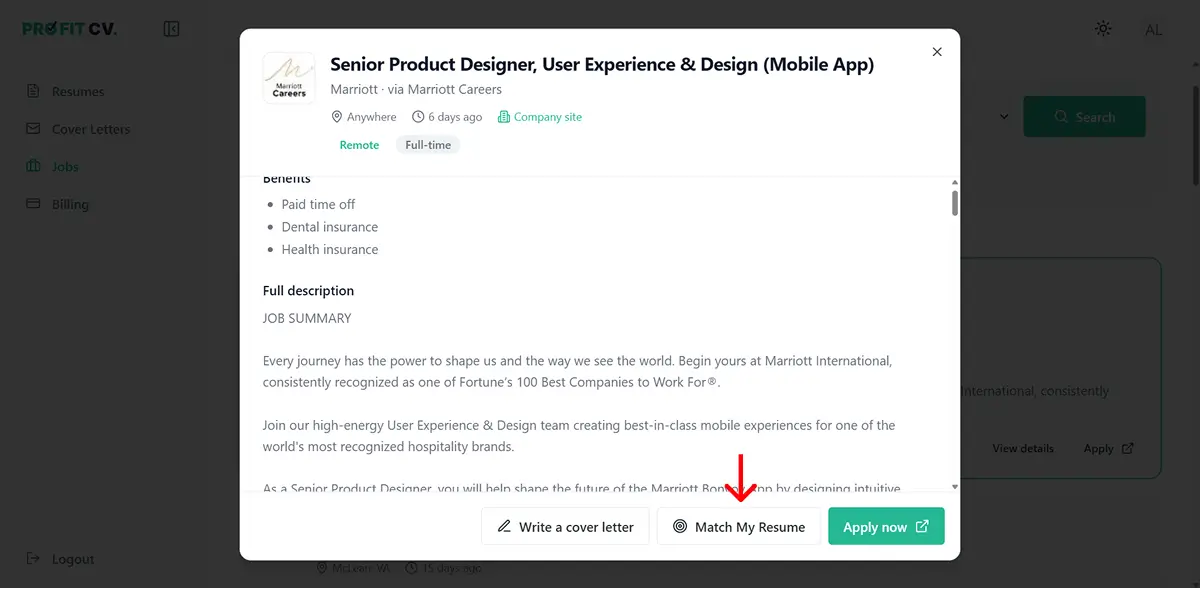Click the Logout icon
Image resolution: width=1200 pixels, height=589 pixels.
coord(33,559)
